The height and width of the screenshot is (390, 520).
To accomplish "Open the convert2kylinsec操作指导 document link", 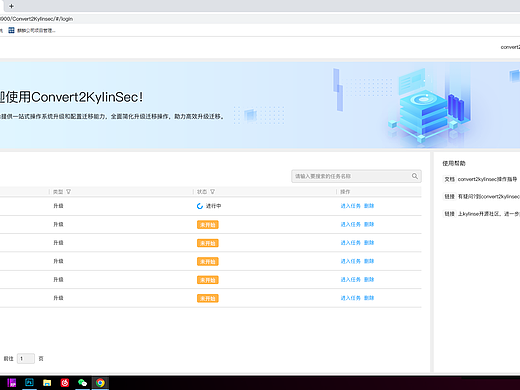I will click(x=487, y=179).
